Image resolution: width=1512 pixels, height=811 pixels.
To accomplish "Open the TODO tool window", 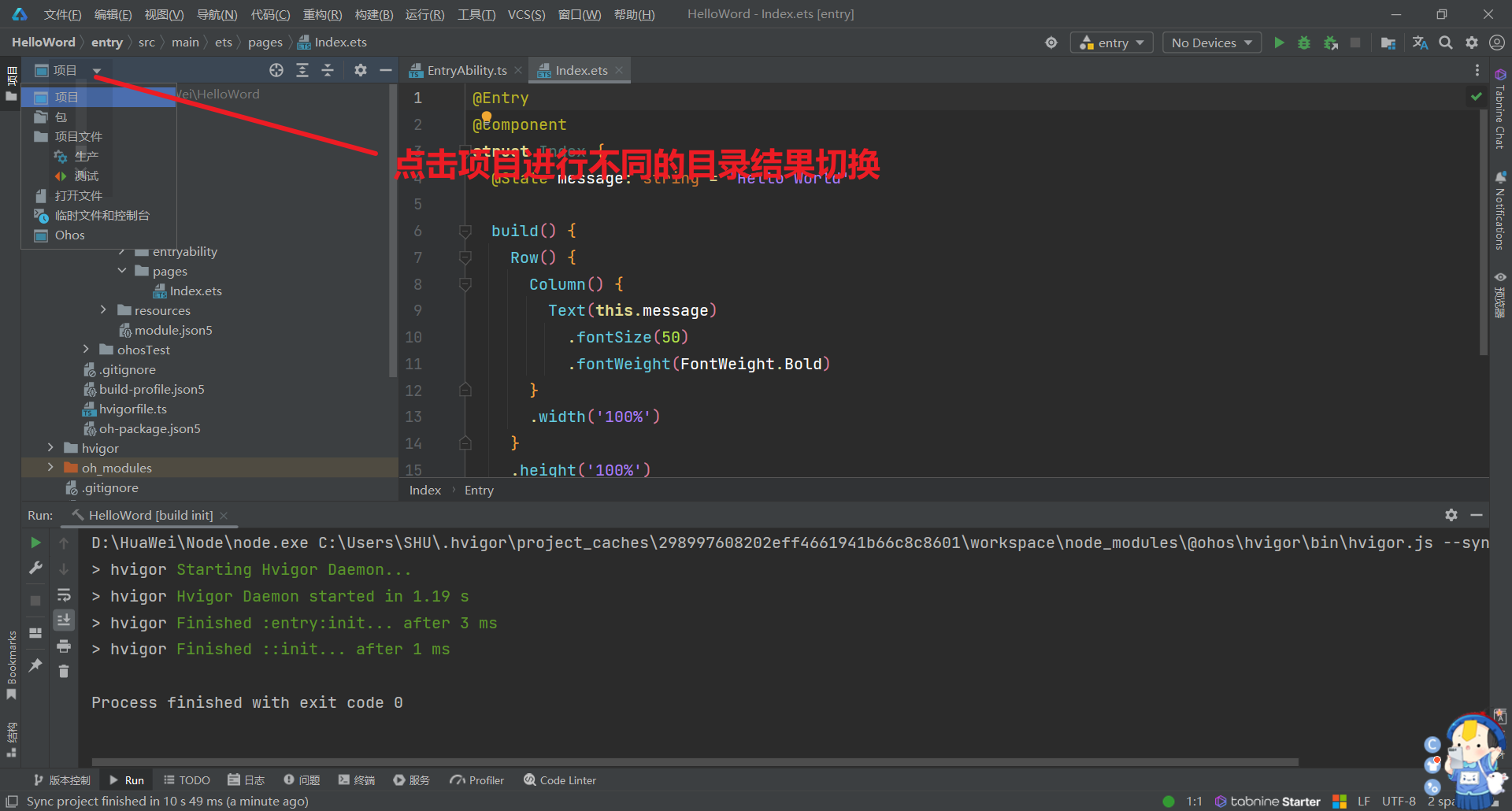I will coord(187,780).
